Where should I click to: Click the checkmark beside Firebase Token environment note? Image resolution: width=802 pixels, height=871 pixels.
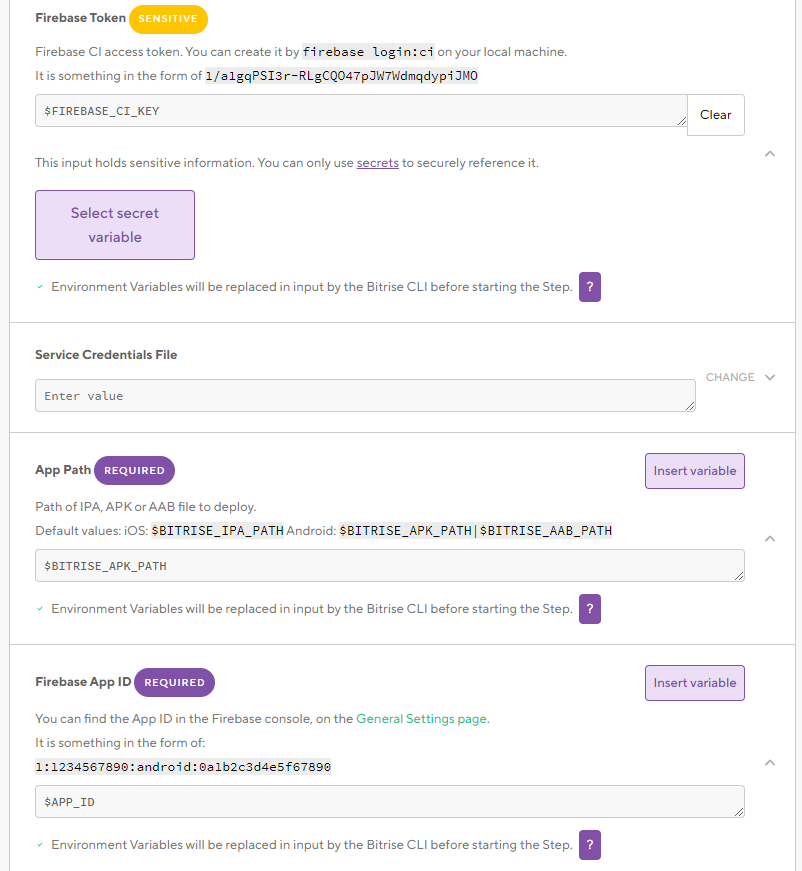pyautogui.click(x=40, y=287)
